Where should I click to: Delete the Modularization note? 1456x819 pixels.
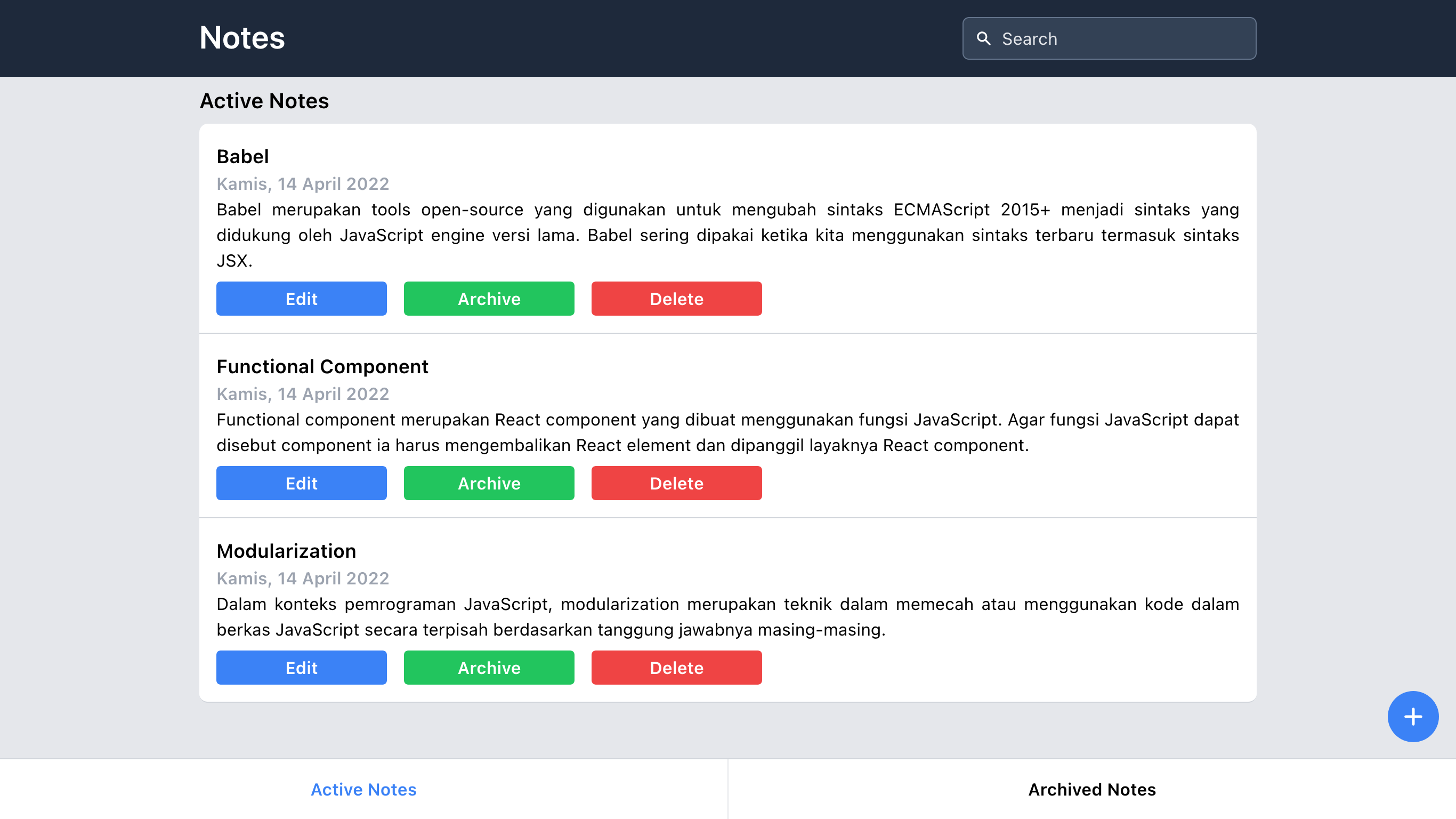point(676,668)
